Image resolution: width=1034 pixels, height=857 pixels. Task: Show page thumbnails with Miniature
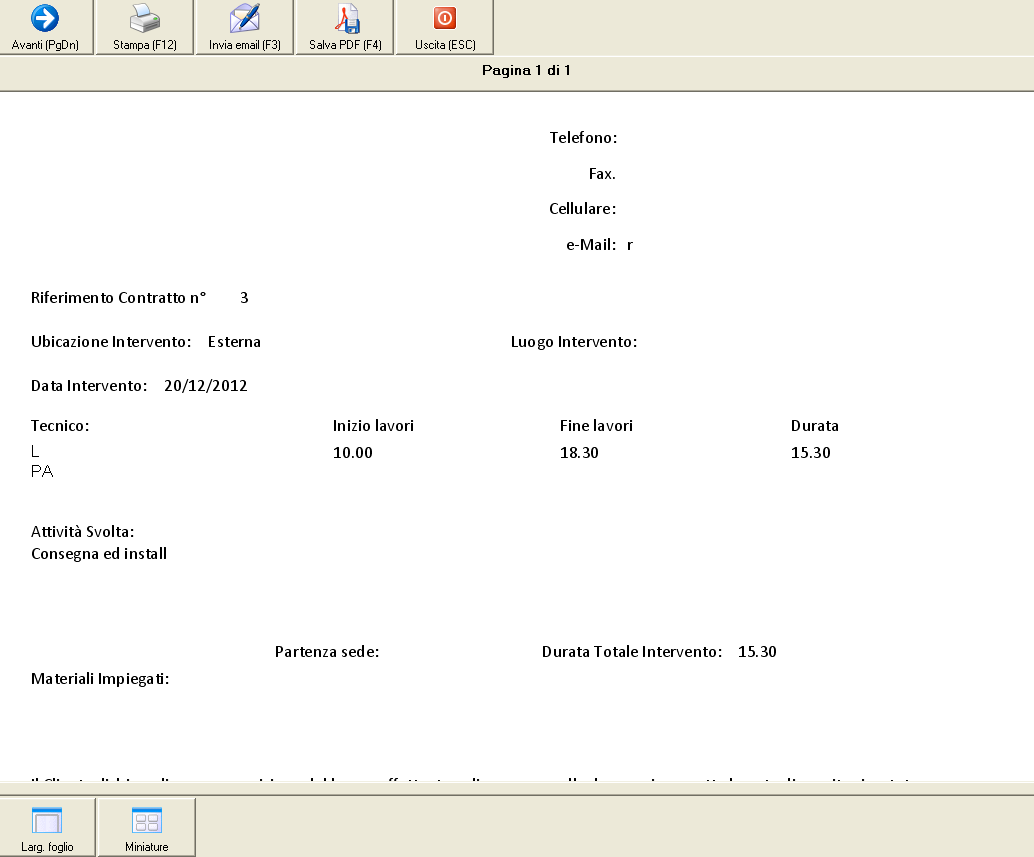(146, 828)
